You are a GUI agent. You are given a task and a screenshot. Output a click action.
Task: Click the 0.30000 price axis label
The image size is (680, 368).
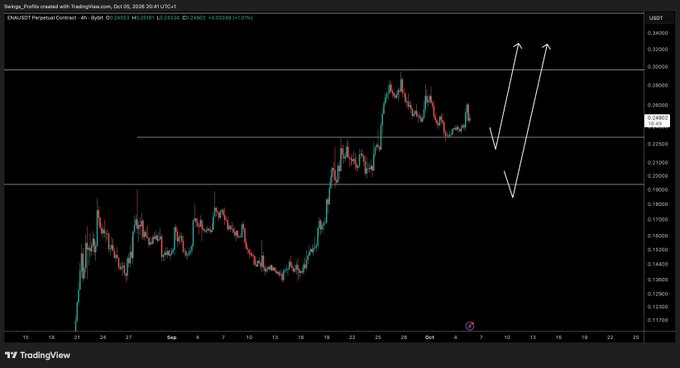(x=657, y=67)
